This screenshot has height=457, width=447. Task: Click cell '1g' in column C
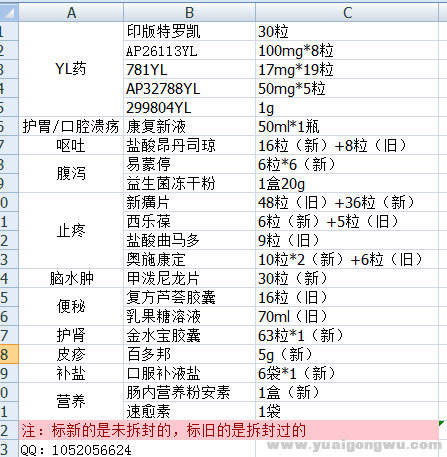[x=347, y=107]
